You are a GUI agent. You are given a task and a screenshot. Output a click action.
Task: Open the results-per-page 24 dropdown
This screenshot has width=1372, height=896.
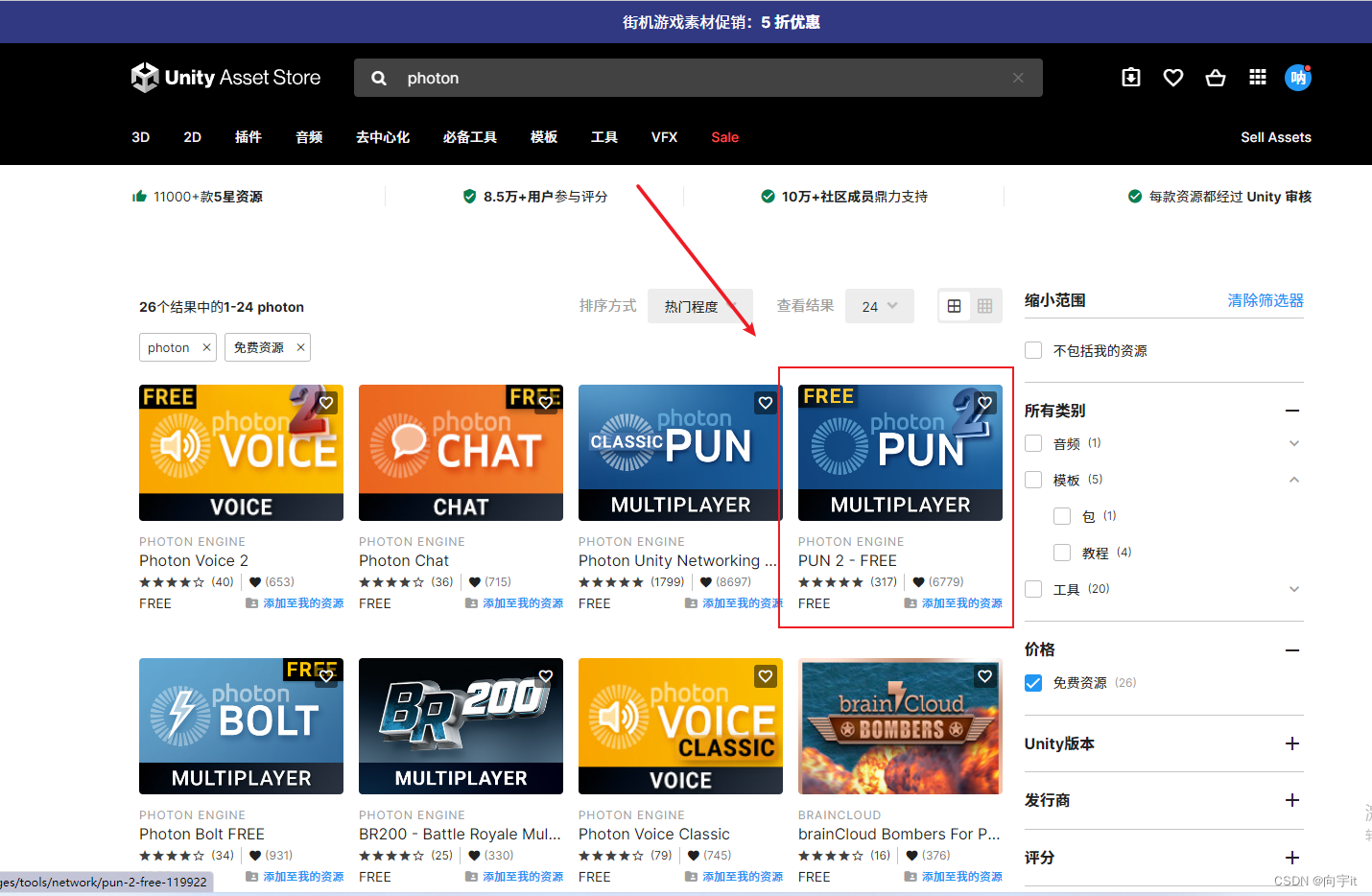tap(880, 306)
